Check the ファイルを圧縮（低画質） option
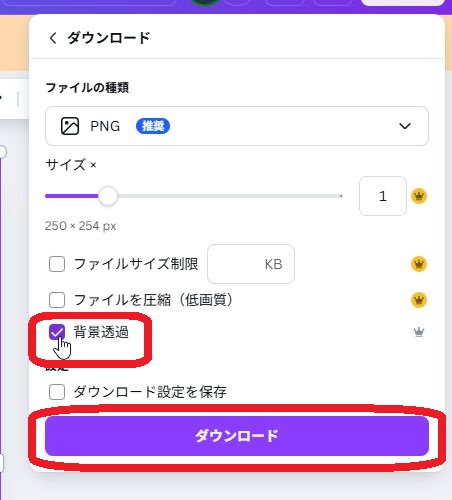The image size is (452, 500). click(x=57, y=300)
